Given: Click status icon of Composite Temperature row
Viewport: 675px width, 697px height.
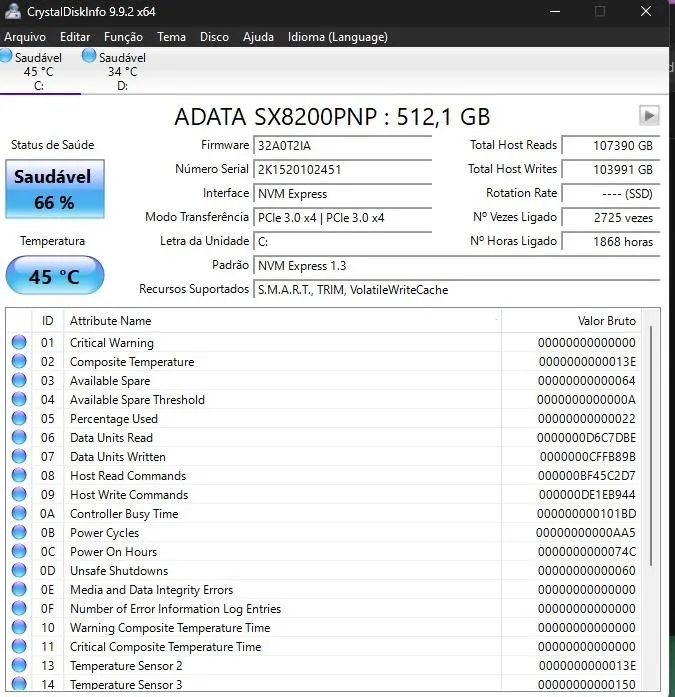Looking at the screenshot, I should click(19, 361).
